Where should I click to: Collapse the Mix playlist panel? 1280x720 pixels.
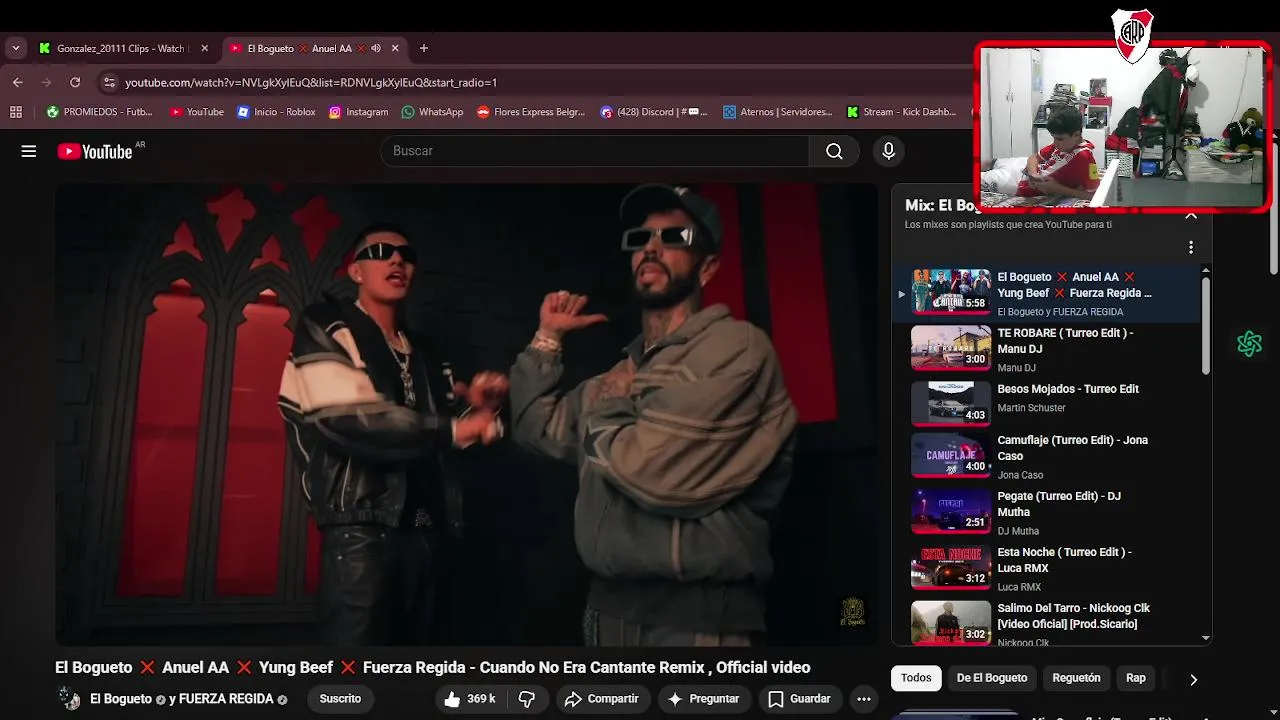1191,216
